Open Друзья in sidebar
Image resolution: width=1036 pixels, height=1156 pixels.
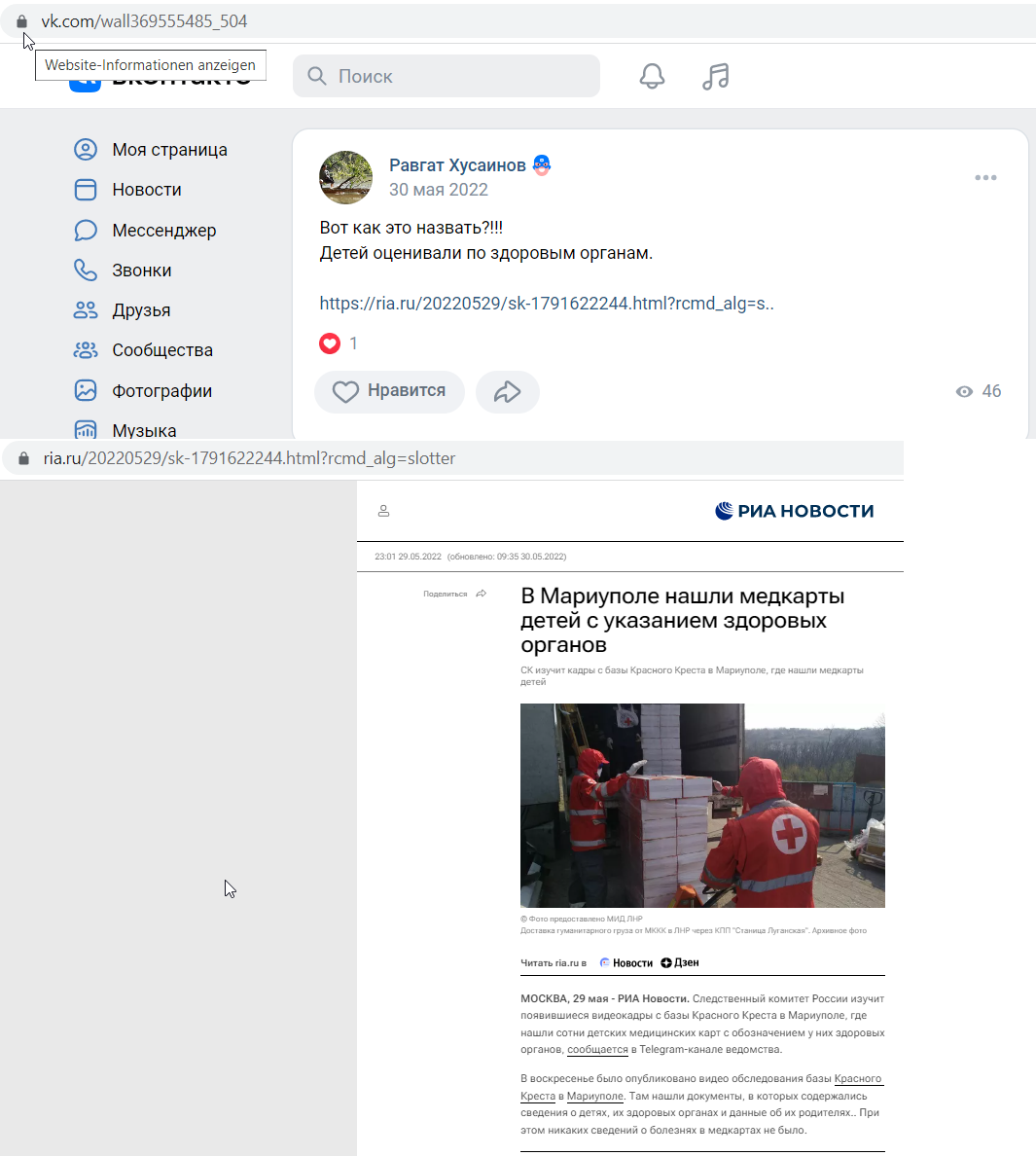141,310
